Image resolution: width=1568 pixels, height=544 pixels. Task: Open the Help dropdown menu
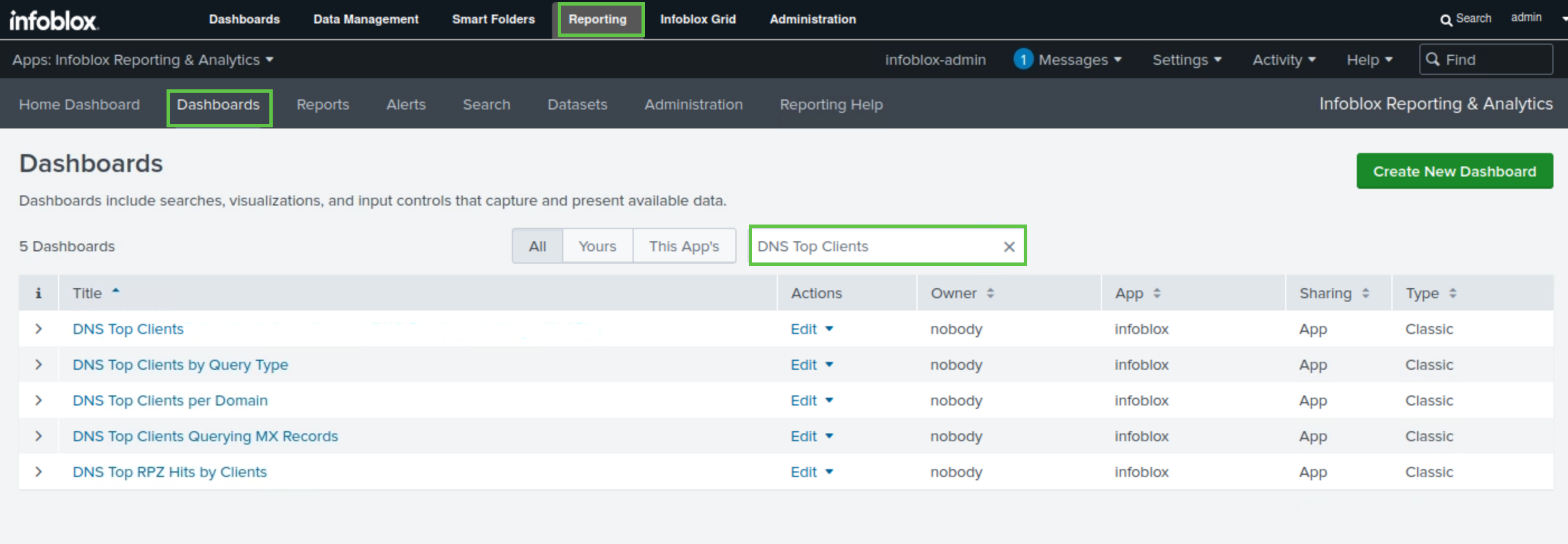coord(1370,60)
